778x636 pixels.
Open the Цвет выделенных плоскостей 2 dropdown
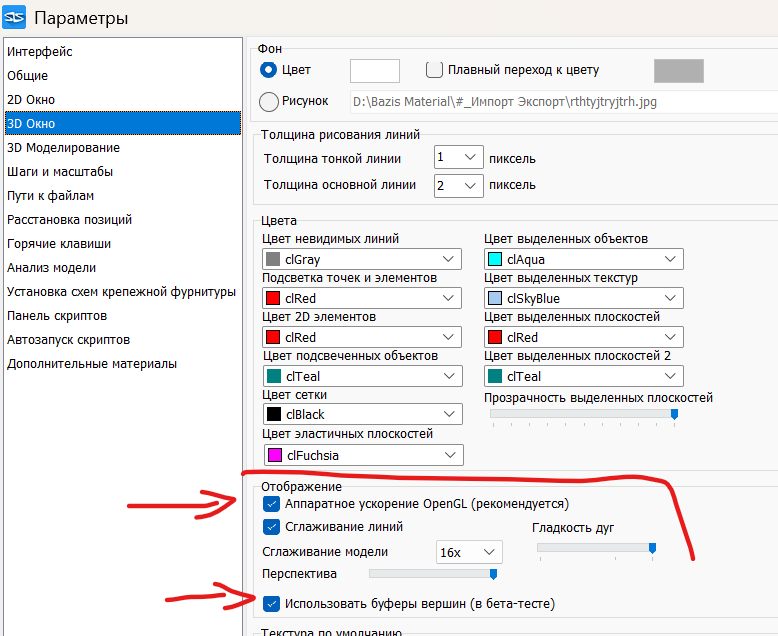584,376
